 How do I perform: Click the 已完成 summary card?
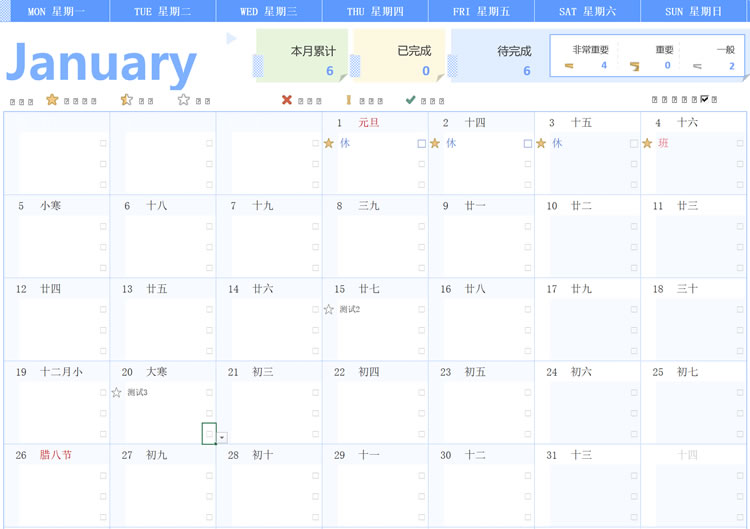coord(399,55)
